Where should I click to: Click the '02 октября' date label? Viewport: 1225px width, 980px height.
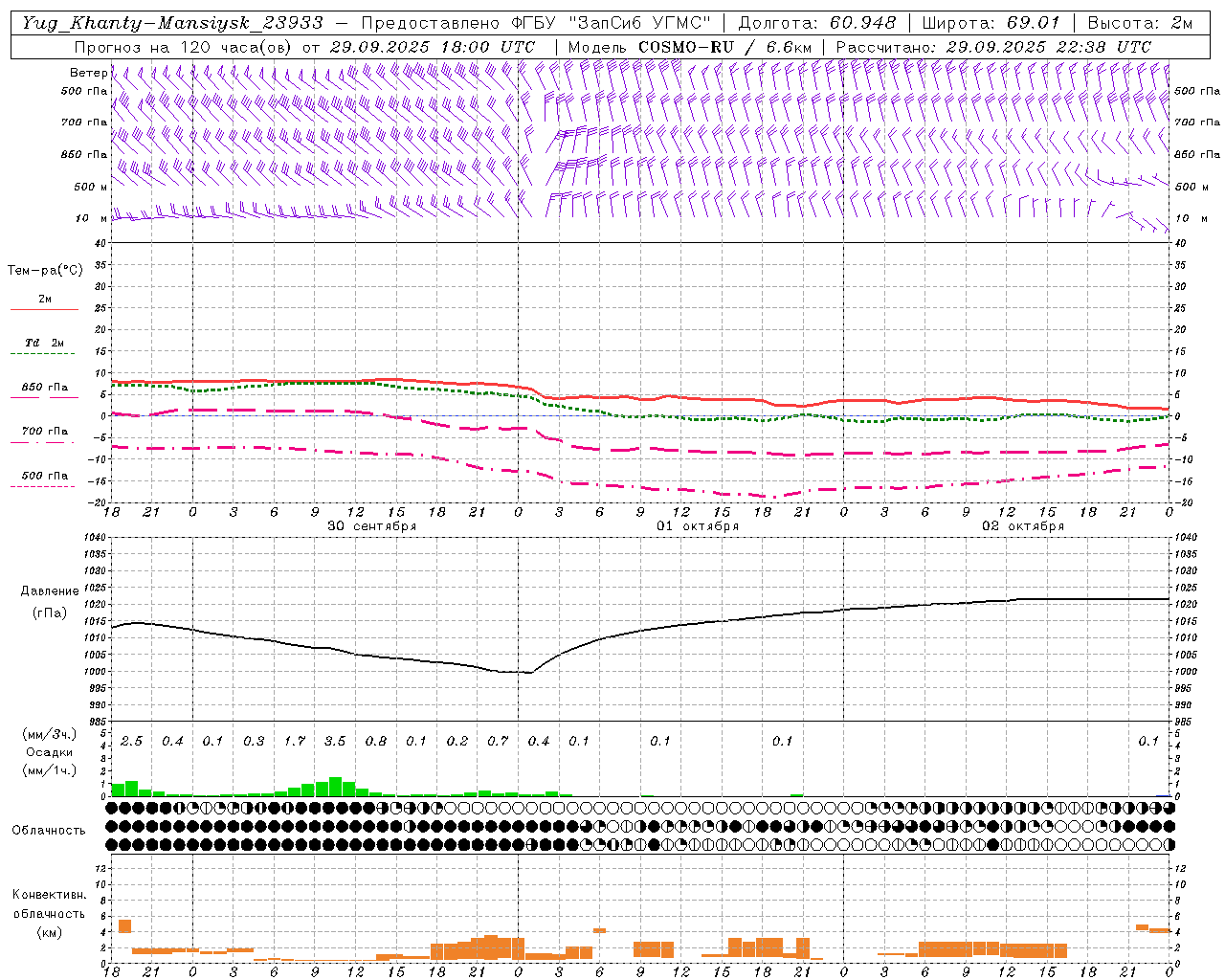1023,526
